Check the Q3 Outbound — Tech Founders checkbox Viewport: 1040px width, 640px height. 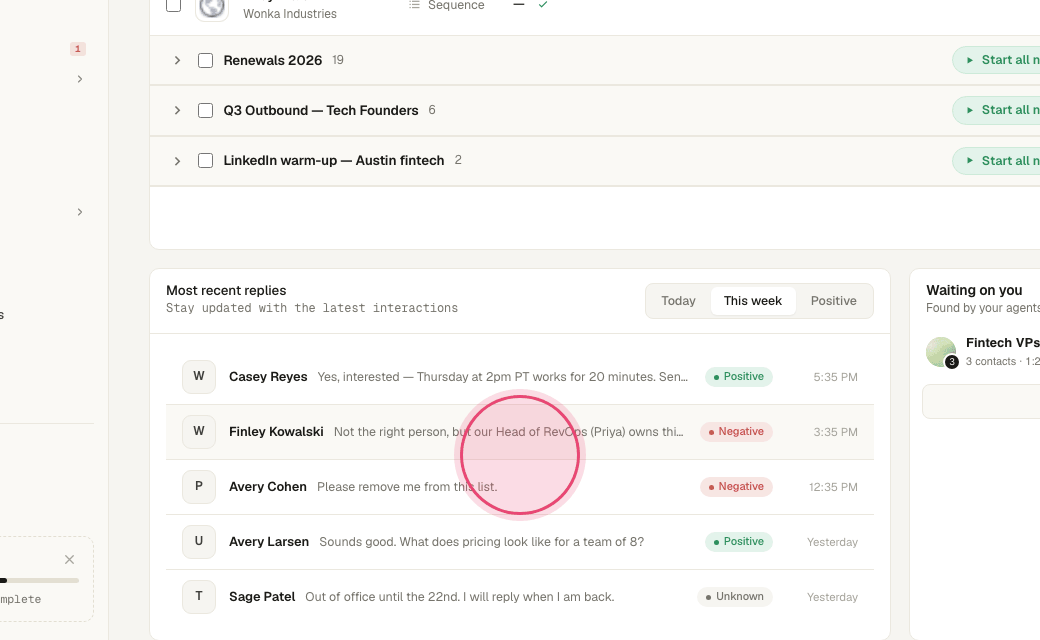pyautogui.click(x=206, y=110)
